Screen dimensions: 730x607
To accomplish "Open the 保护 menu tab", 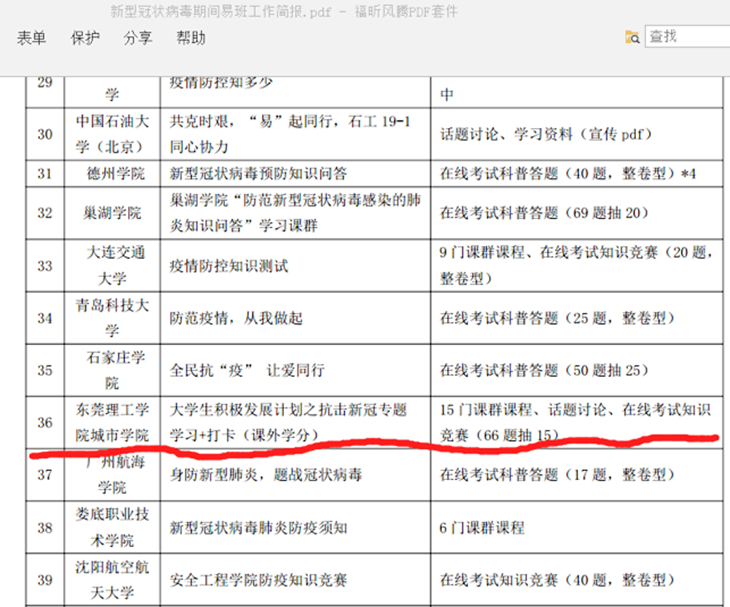I will [85, 38].
